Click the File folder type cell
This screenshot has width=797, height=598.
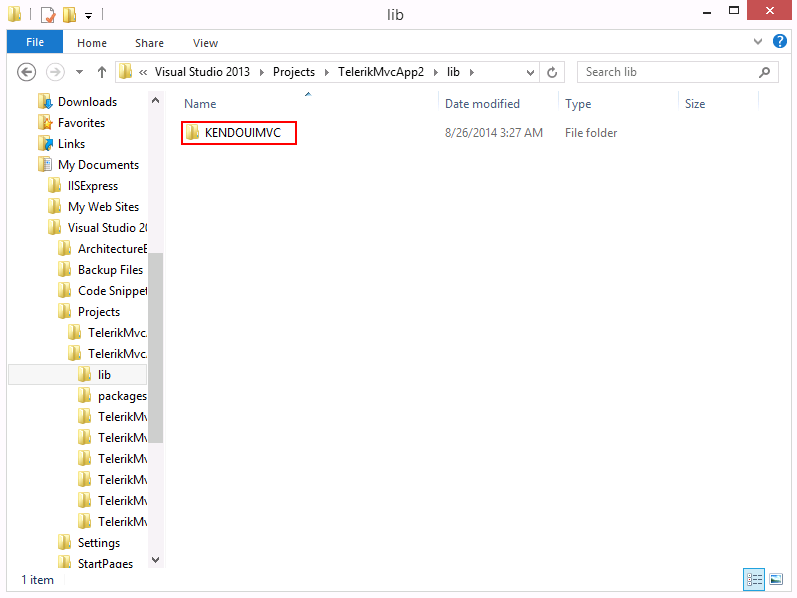pos(591,133)
